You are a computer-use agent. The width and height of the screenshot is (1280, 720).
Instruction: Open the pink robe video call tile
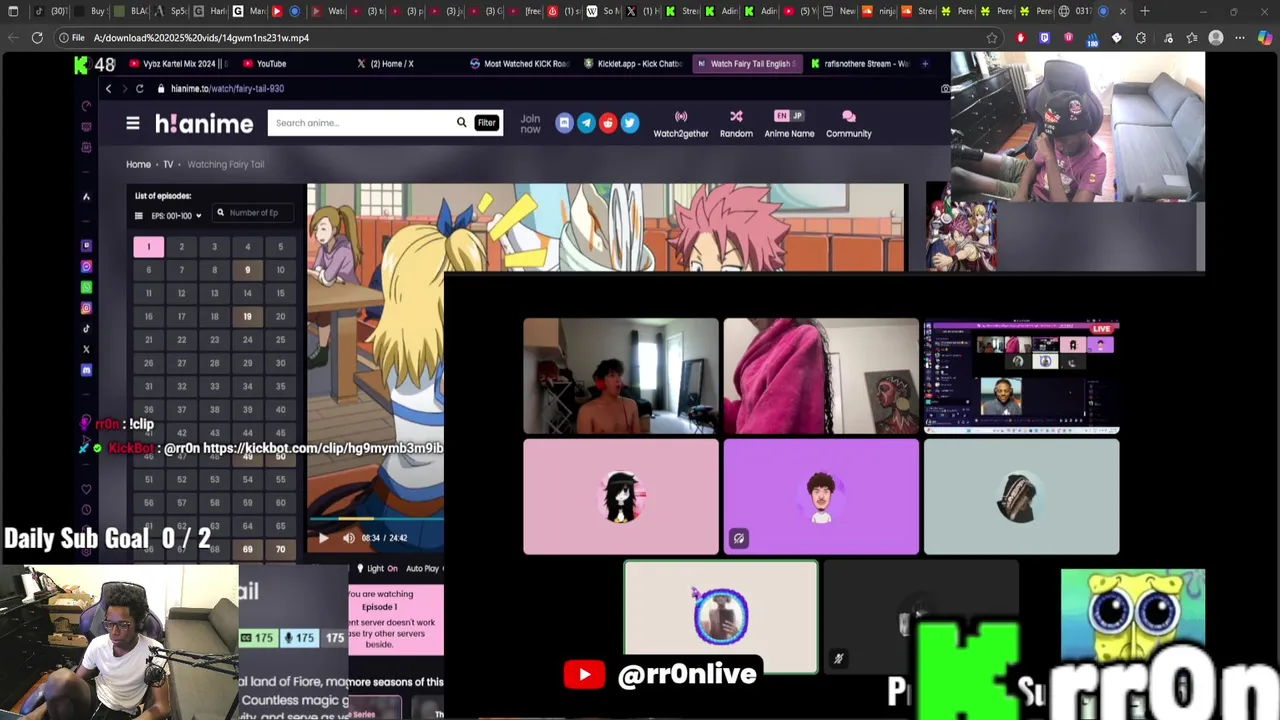821,376
